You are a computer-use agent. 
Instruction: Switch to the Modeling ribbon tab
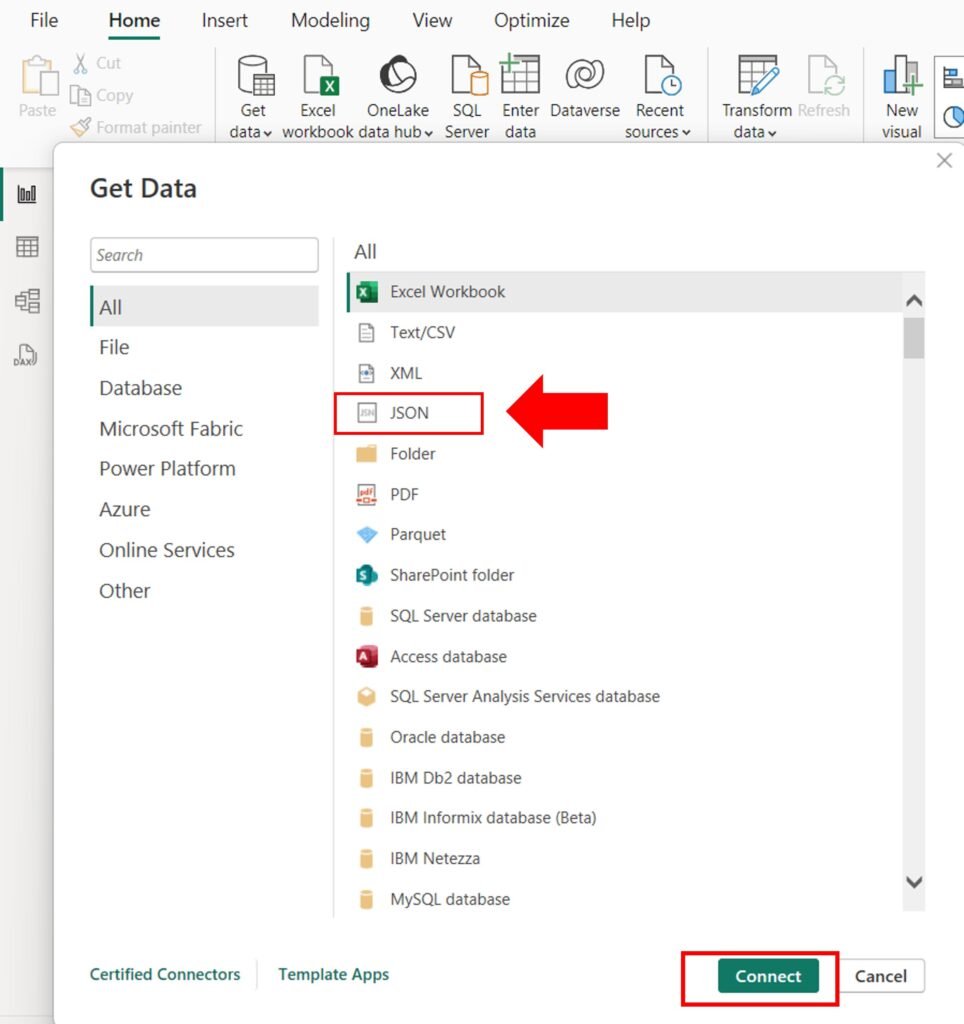(330, 20)
